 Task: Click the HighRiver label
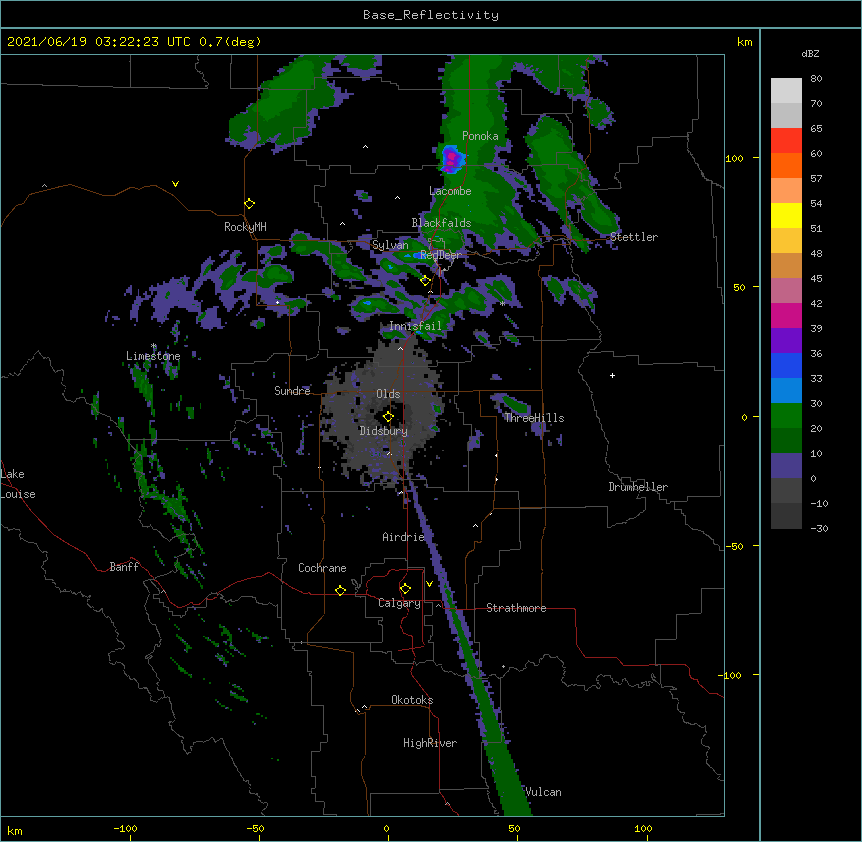click(430, 743)
